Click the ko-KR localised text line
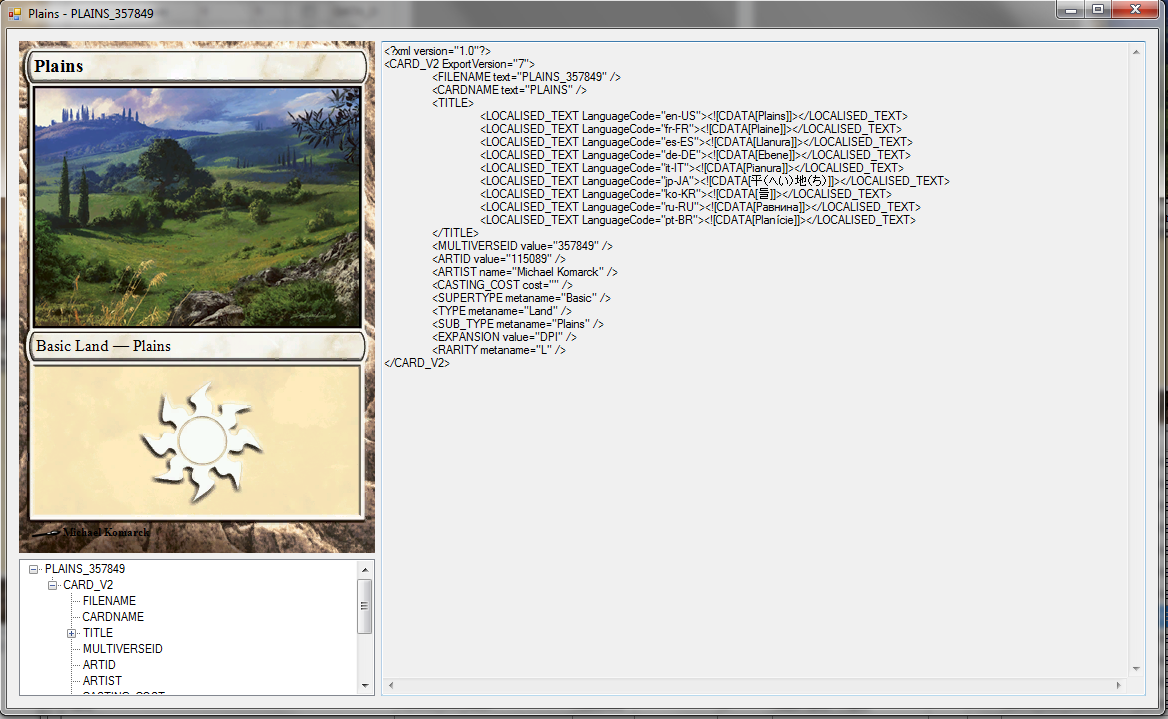This screenshot has height=719, width=1168. (685, 194)
